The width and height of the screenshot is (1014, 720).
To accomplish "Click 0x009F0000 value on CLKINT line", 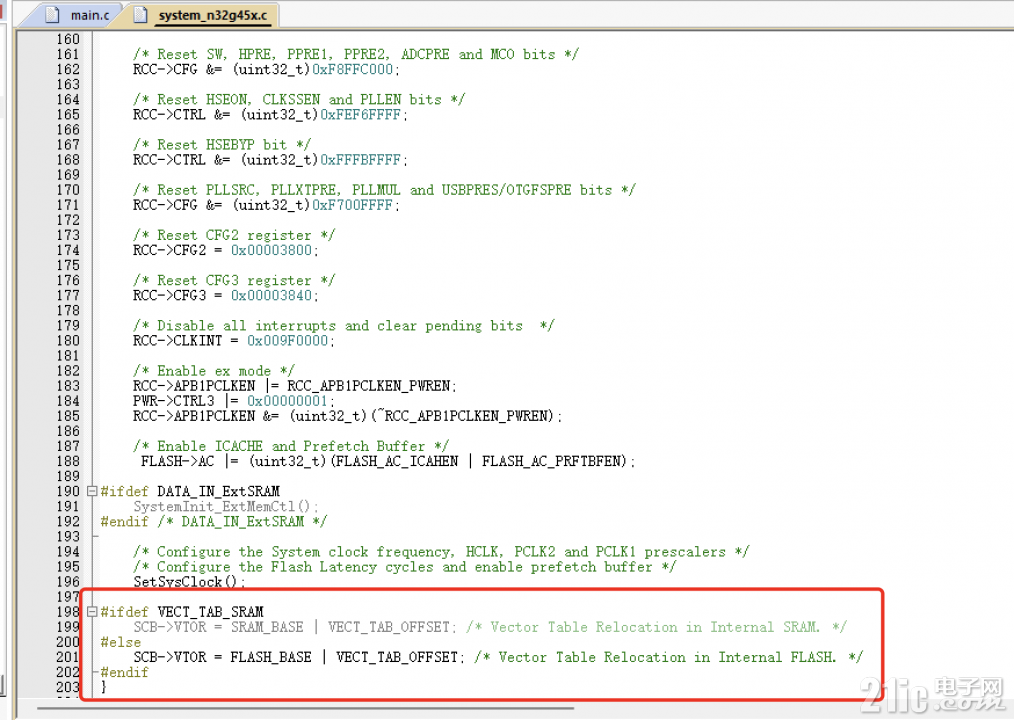I will click(287, 341).
